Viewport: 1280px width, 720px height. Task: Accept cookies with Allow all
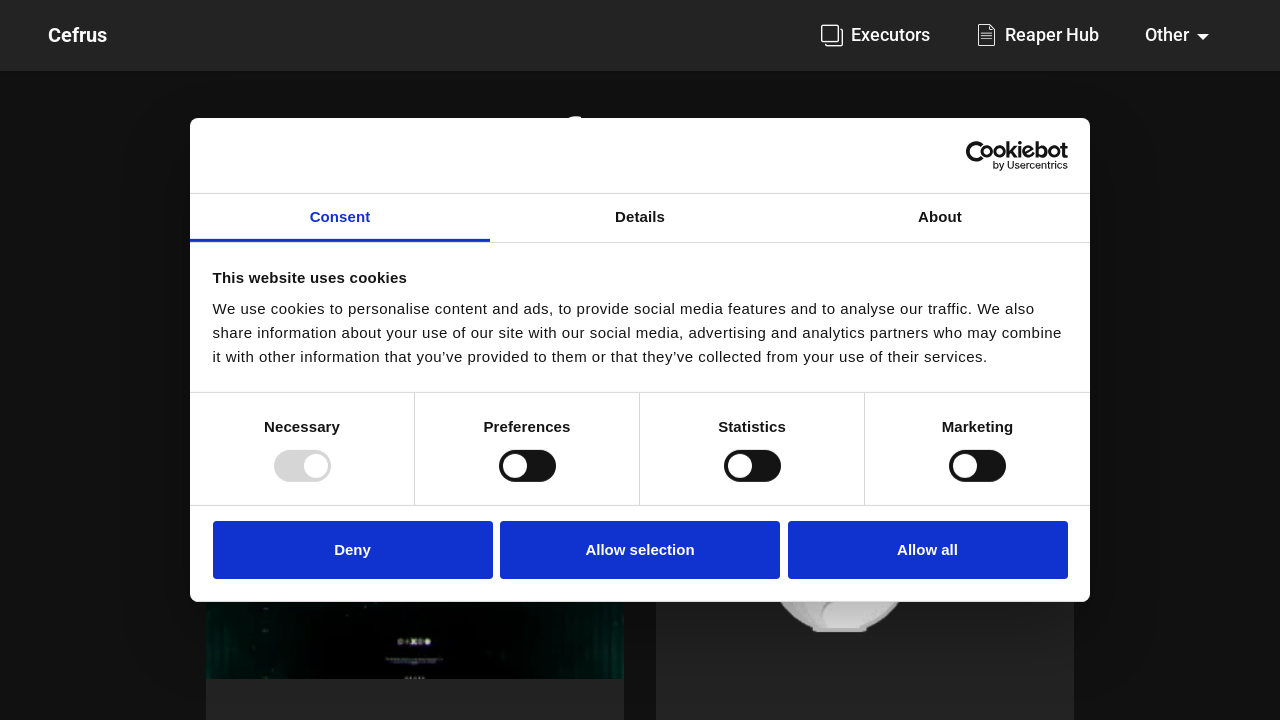(x=928, y=550)
